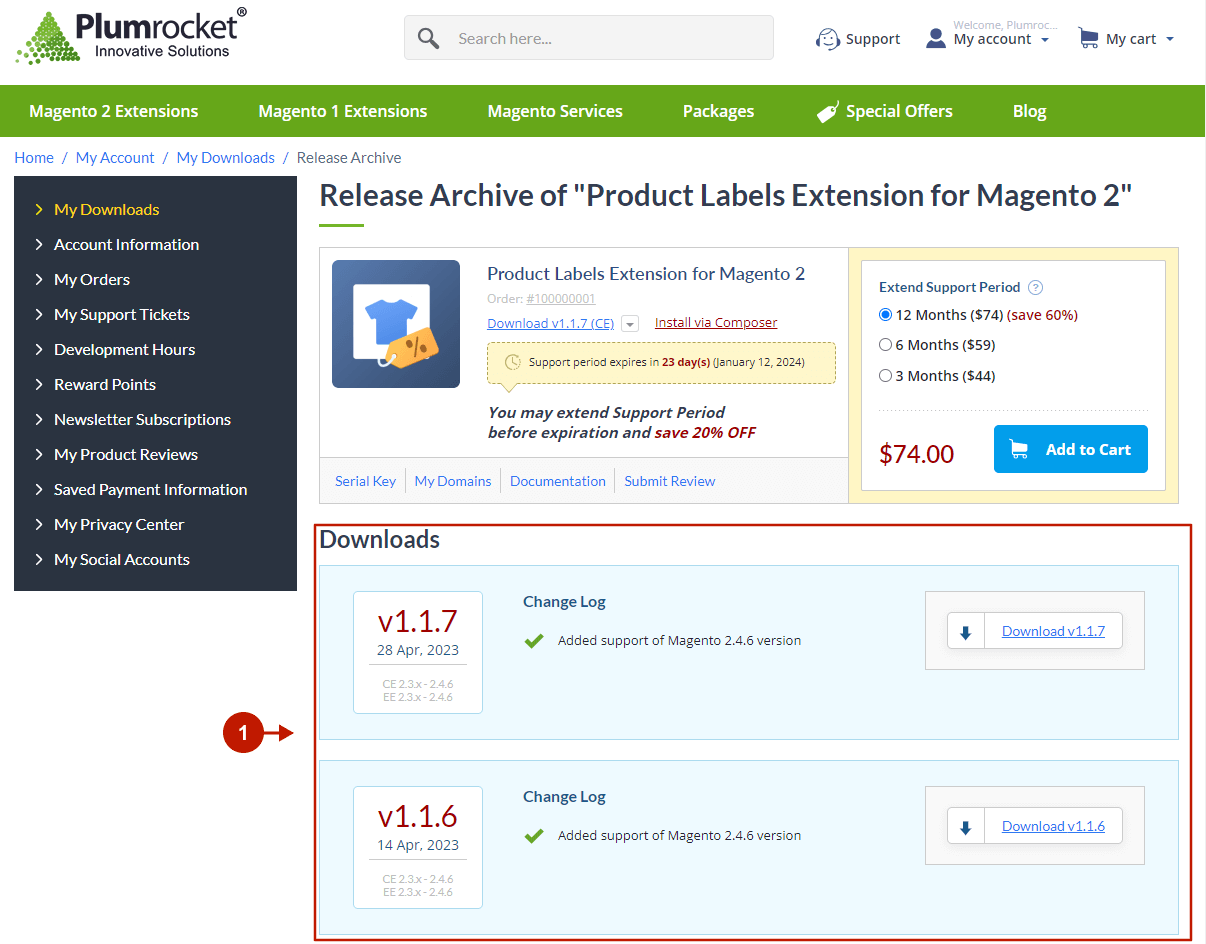Click the My account person icon
Image resolution: width=1206 pixels, height=944 pixels.
tap(936, 38)
